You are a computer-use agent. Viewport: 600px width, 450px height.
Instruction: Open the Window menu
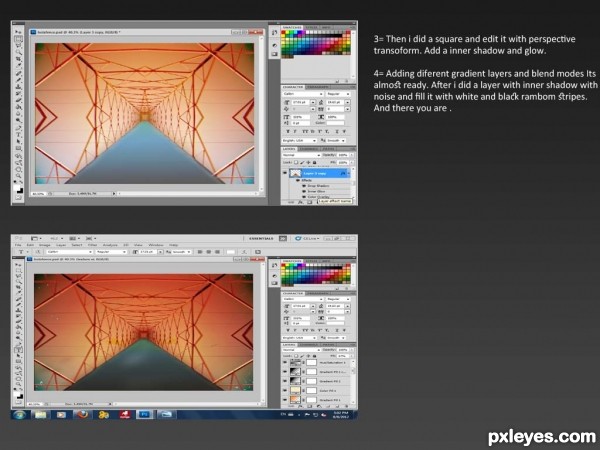tap(156, 245)
